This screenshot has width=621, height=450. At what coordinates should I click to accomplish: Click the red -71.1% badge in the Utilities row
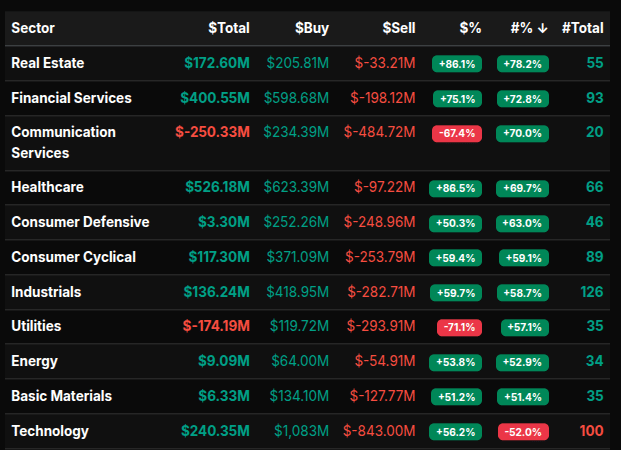pyautogui.click(x=457, y=327)
